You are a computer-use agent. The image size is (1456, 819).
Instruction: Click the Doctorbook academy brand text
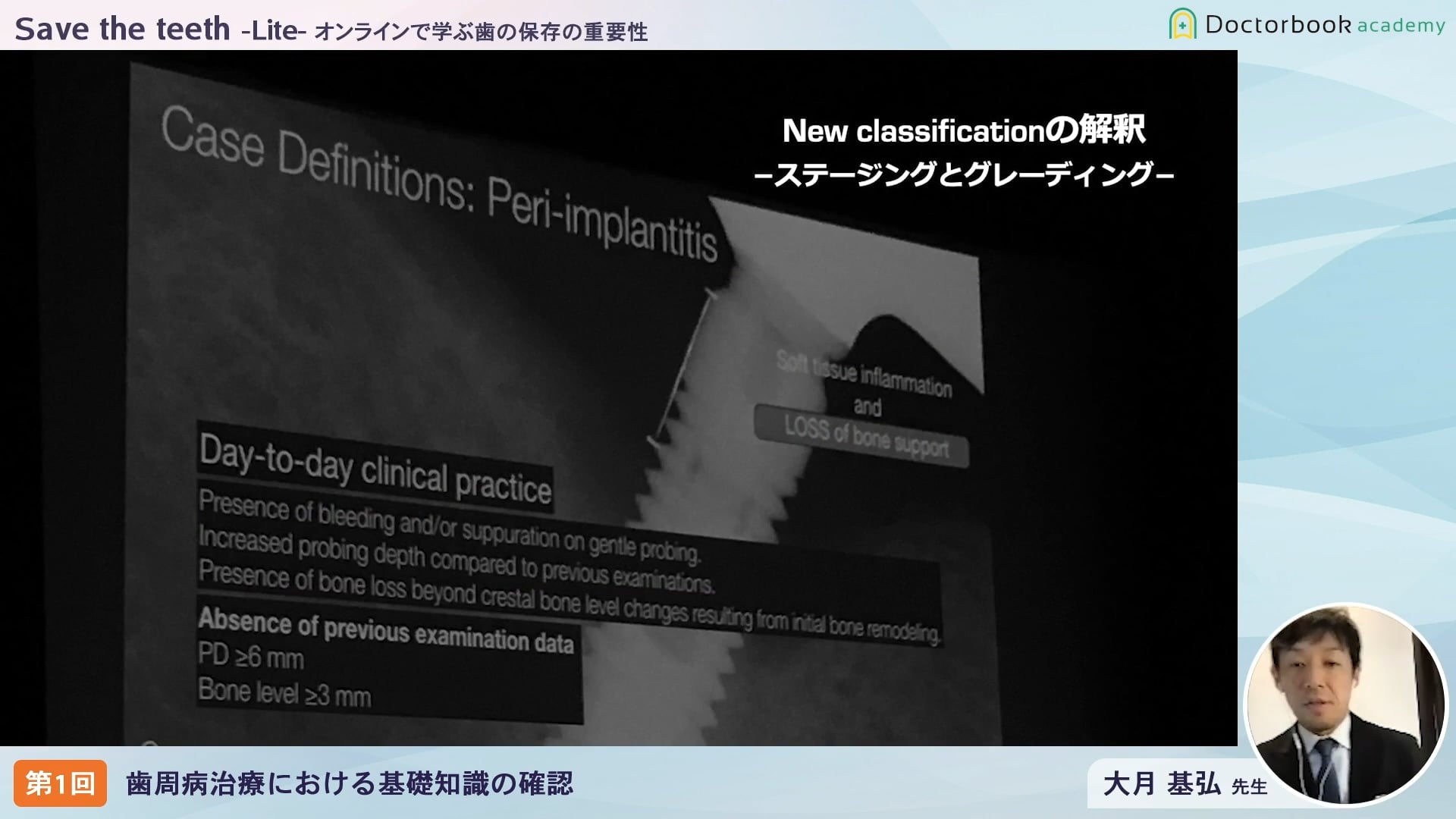click(x=1325, y=24)
